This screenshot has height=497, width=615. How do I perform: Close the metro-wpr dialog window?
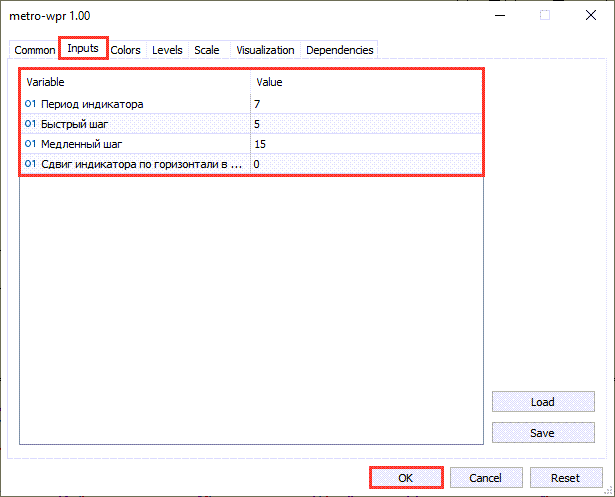click(590, 16)
